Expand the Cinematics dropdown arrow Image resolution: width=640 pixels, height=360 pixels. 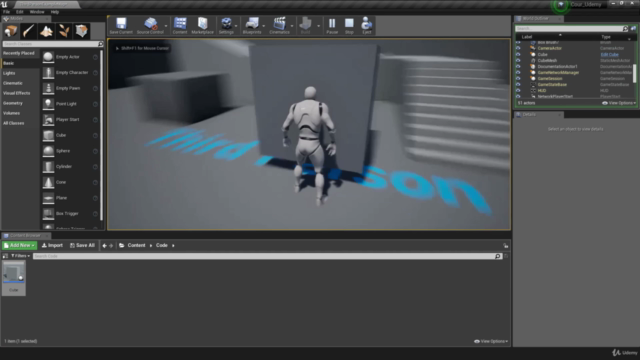click(x=292, y=26)
